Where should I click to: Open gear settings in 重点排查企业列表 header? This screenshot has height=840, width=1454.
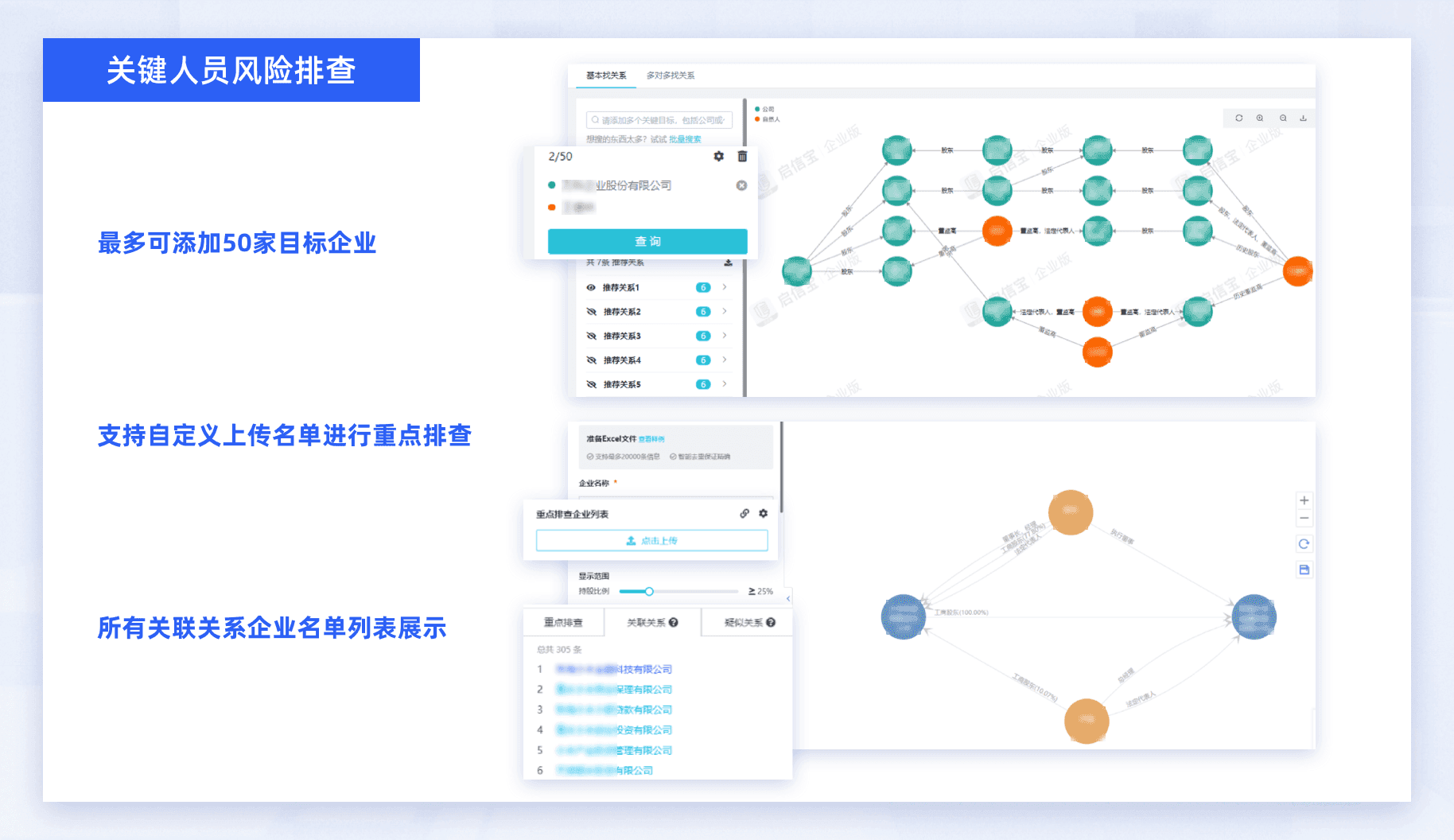point(763,514)
